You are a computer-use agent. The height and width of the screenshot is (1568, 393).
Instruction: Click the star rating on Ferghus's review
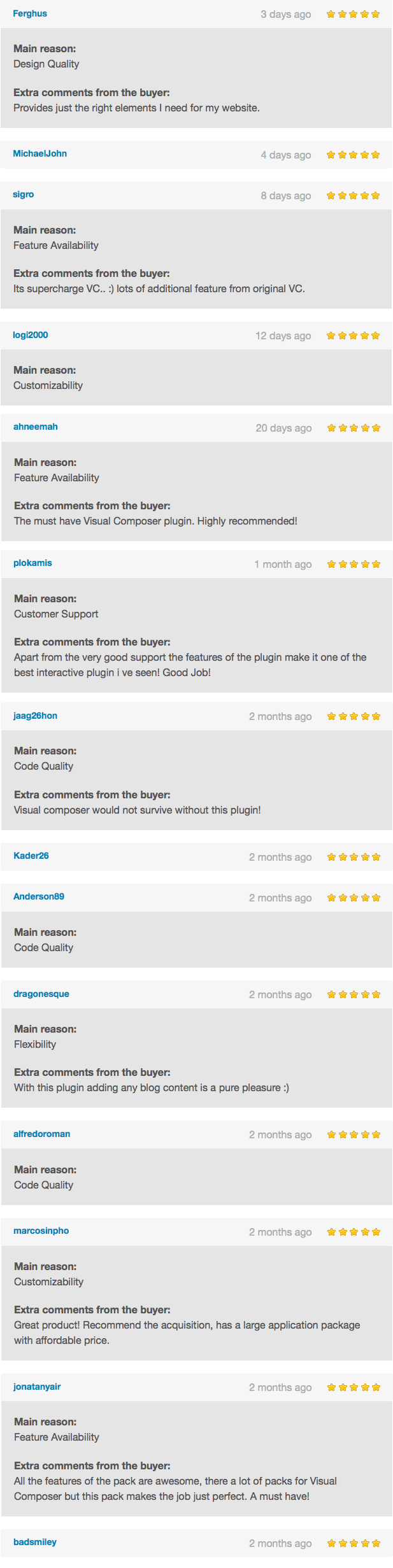pyautogui.click(x=353, y=14)
